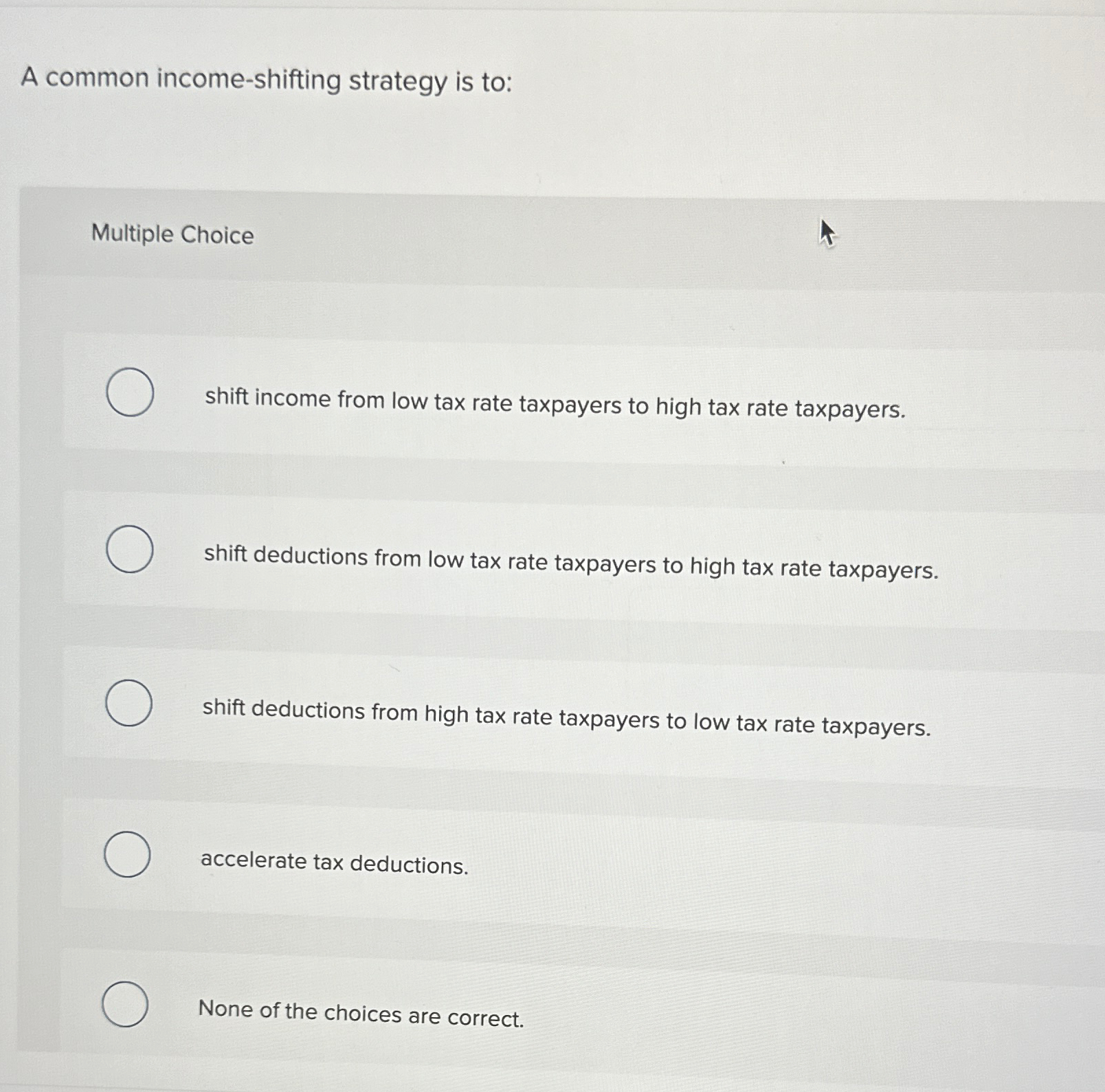This screenshot has width=1105, height=1092.
Task: Select radio button for shifting deductions to low rate taxpayers
Action: (x=131, y=702)
